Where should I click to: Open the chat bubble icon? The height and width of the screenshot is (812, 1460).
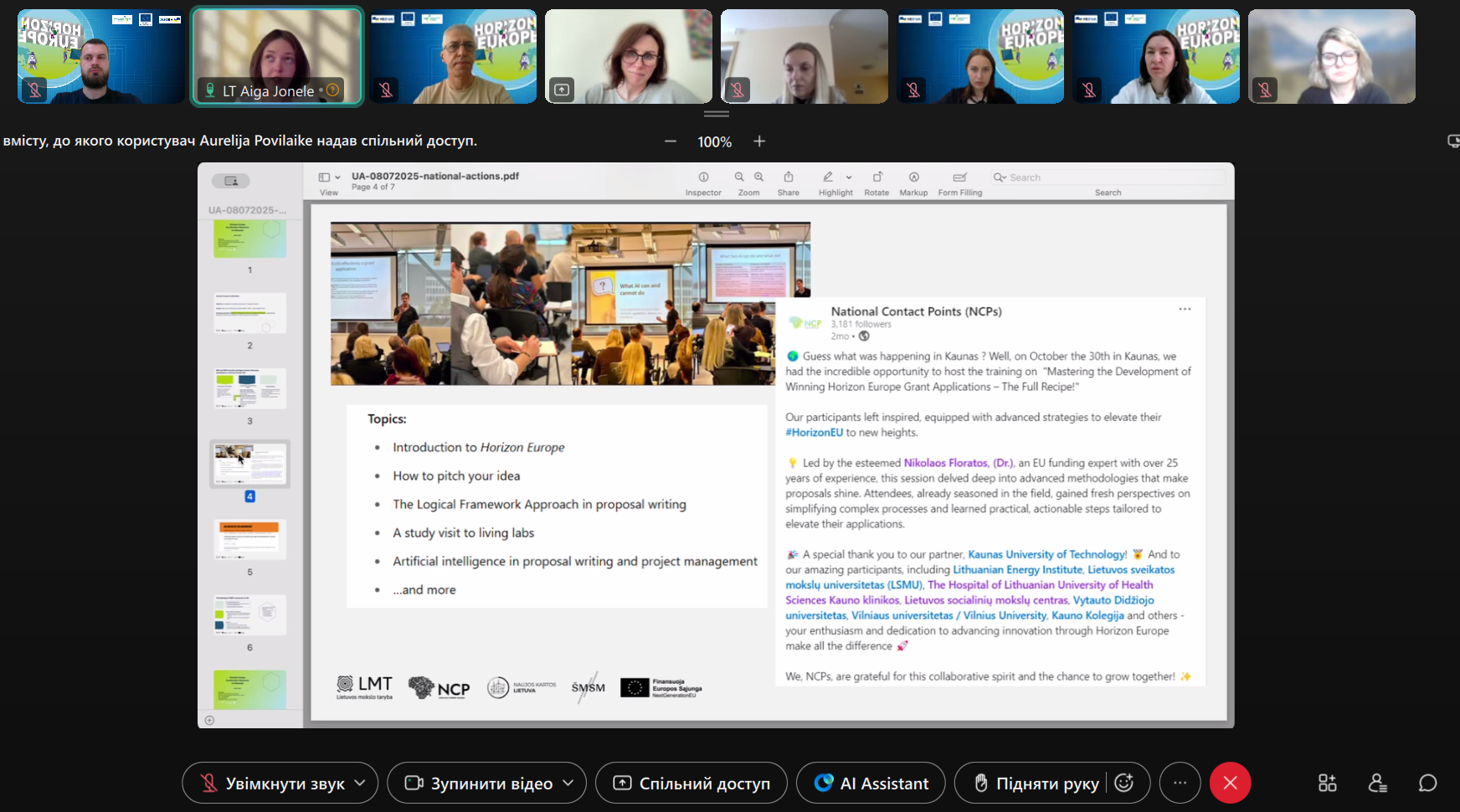click(x=1428, y=784)
